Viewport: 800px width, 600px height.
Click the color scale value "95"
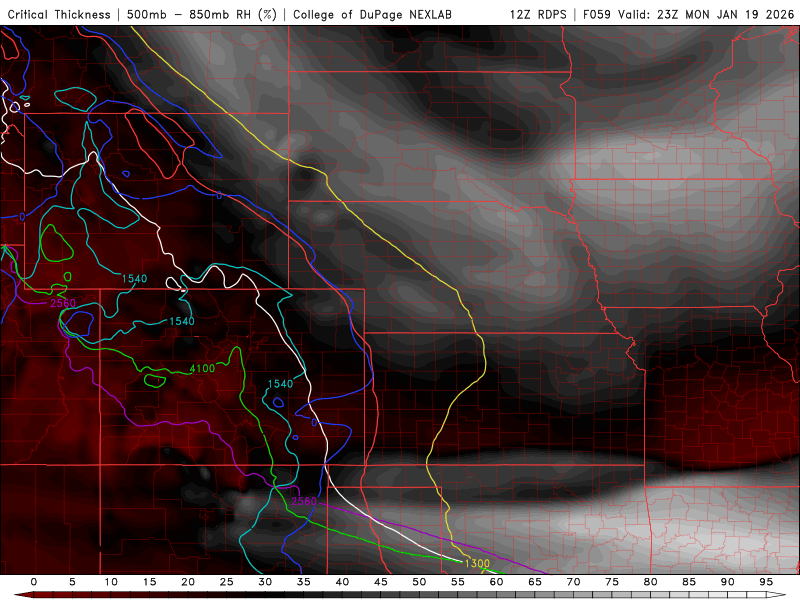pyautogui.click(x=766, y=582)
